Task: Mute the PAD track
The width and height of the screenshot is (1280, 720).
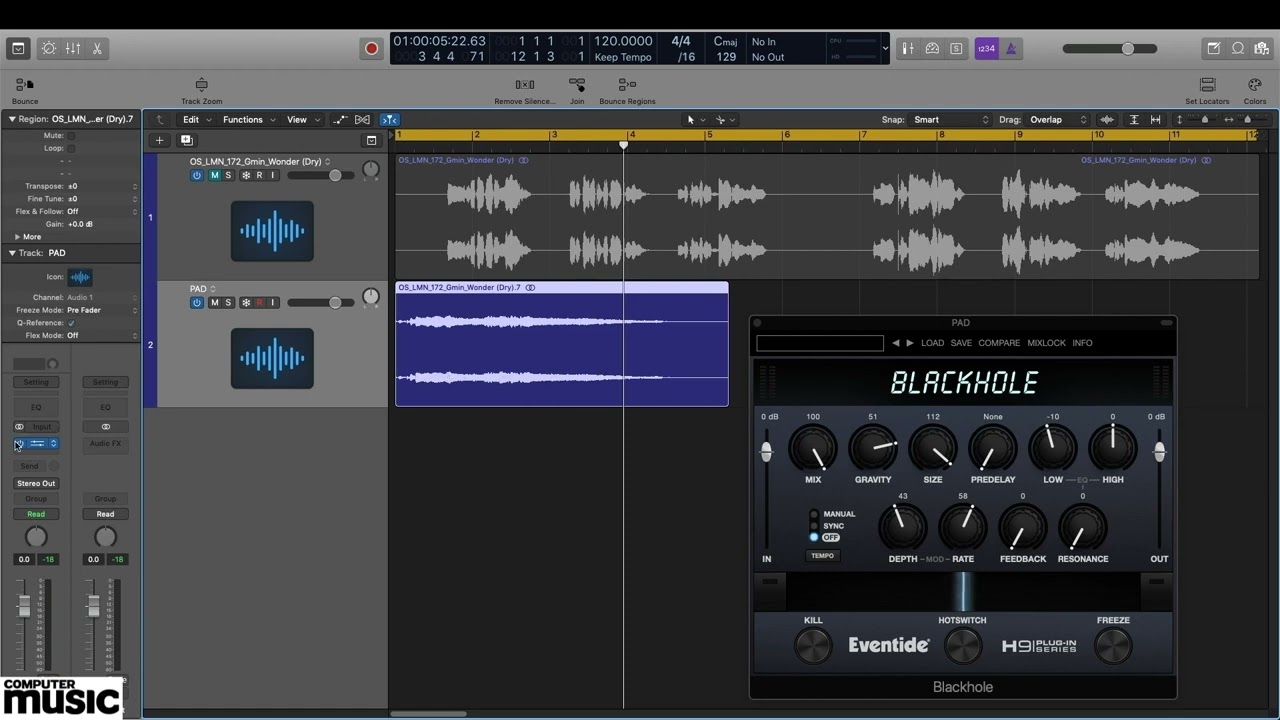Action: click(x=214, y=303)
